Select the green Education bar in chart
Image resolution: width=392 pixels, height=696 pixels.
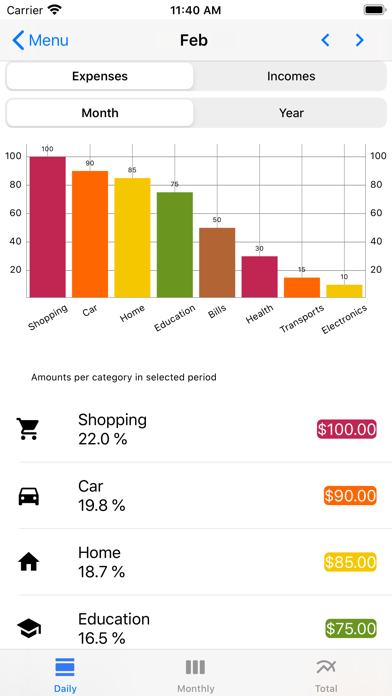tap(175, 245)
